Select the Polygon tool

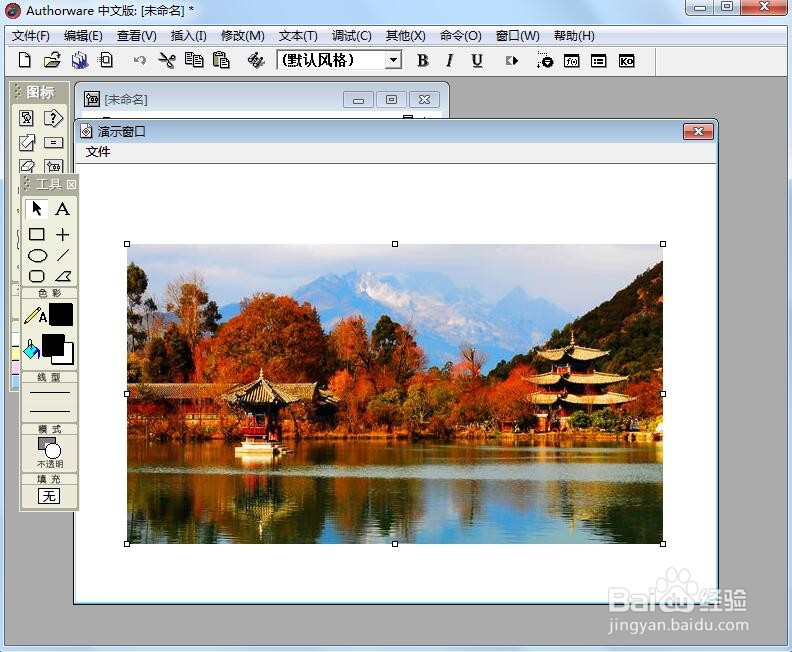[x=63, y=276]
